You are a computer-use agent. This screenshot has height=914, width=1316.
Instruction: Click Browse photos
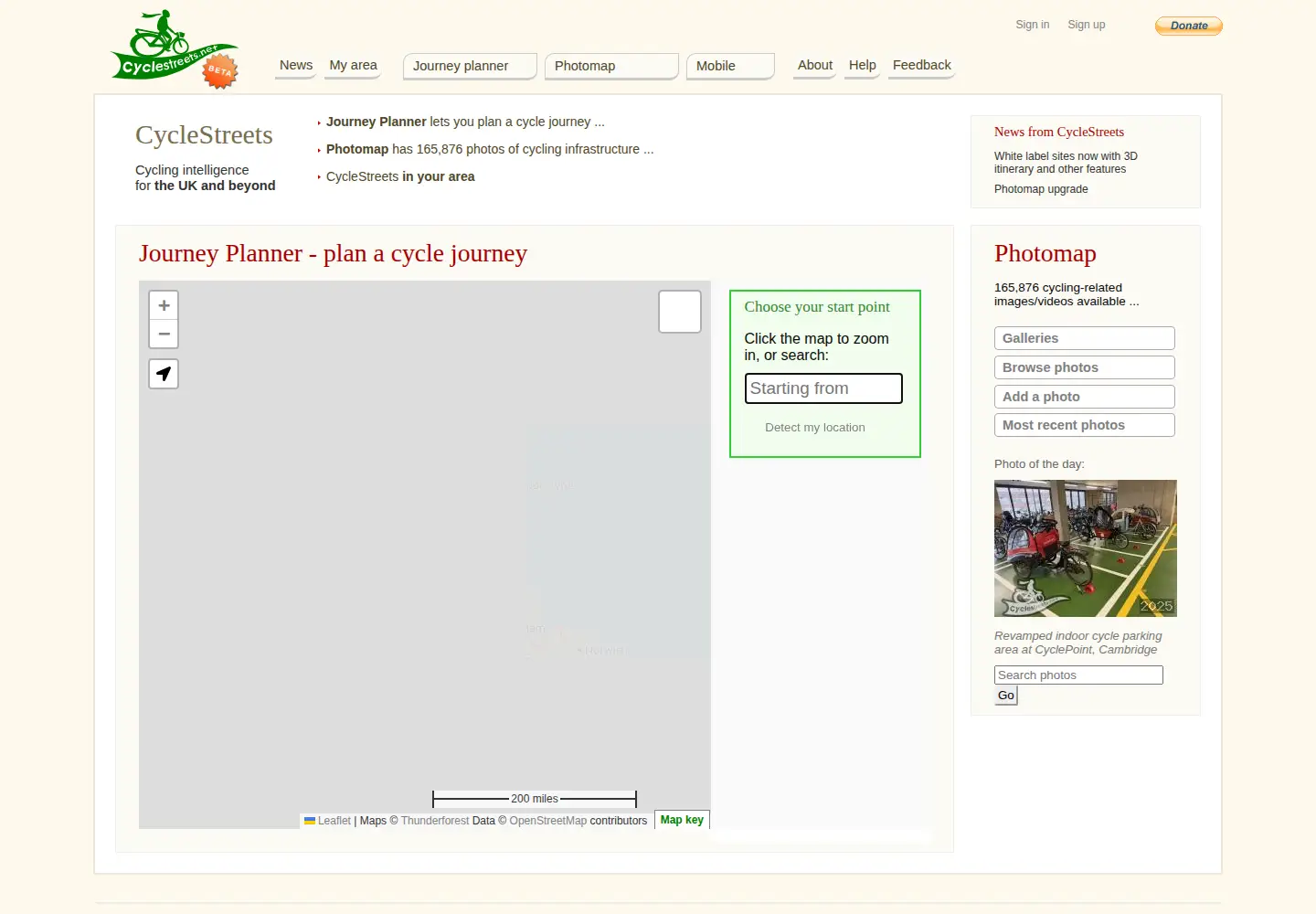click(1085, 367)
